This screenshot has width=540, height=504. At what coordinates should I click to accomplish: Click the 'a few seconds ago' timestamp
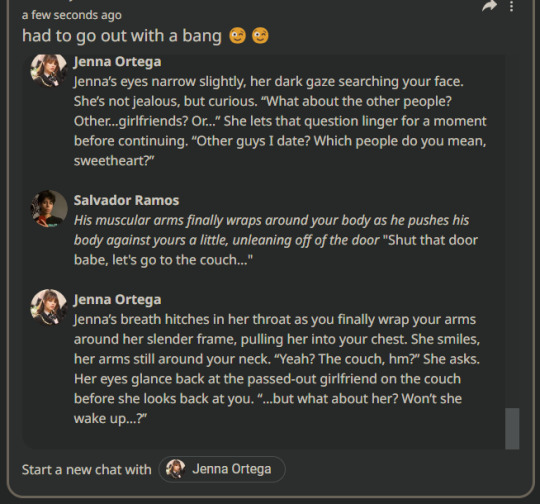point(72,15)
